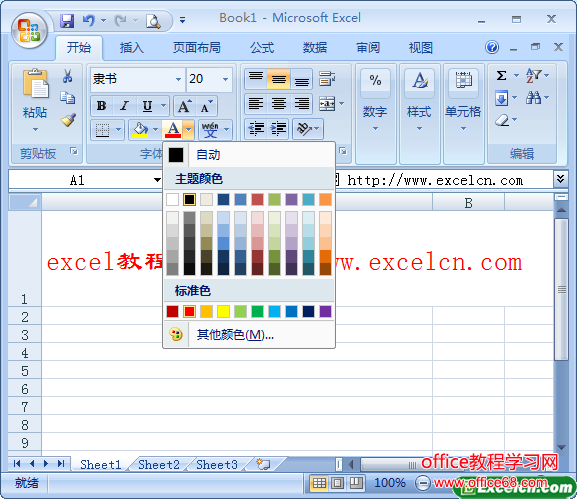Open Excel help with question mark
This screenshot has width=577, height=499.
(492, 47)
